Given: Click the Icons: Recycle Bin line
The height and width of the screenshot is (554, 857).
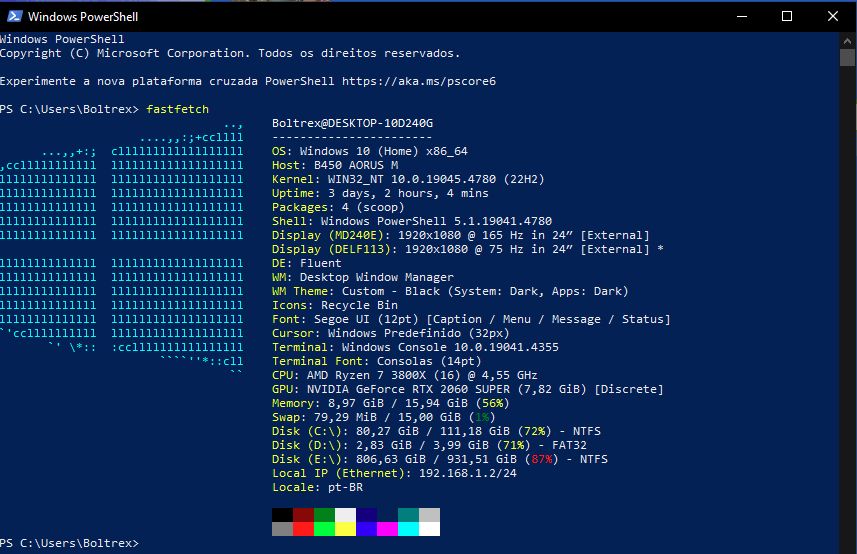Looking at the screenshot, I should click(335, 305).
